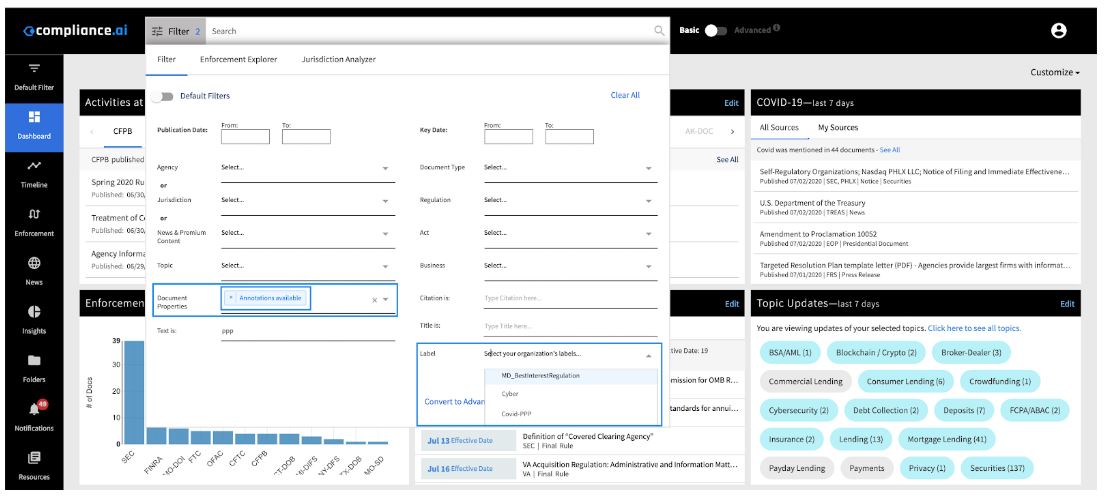Choose the Cyber label option
Image resolution: width=1105 pixels, height=498 pixels.
tap(572, 394)
